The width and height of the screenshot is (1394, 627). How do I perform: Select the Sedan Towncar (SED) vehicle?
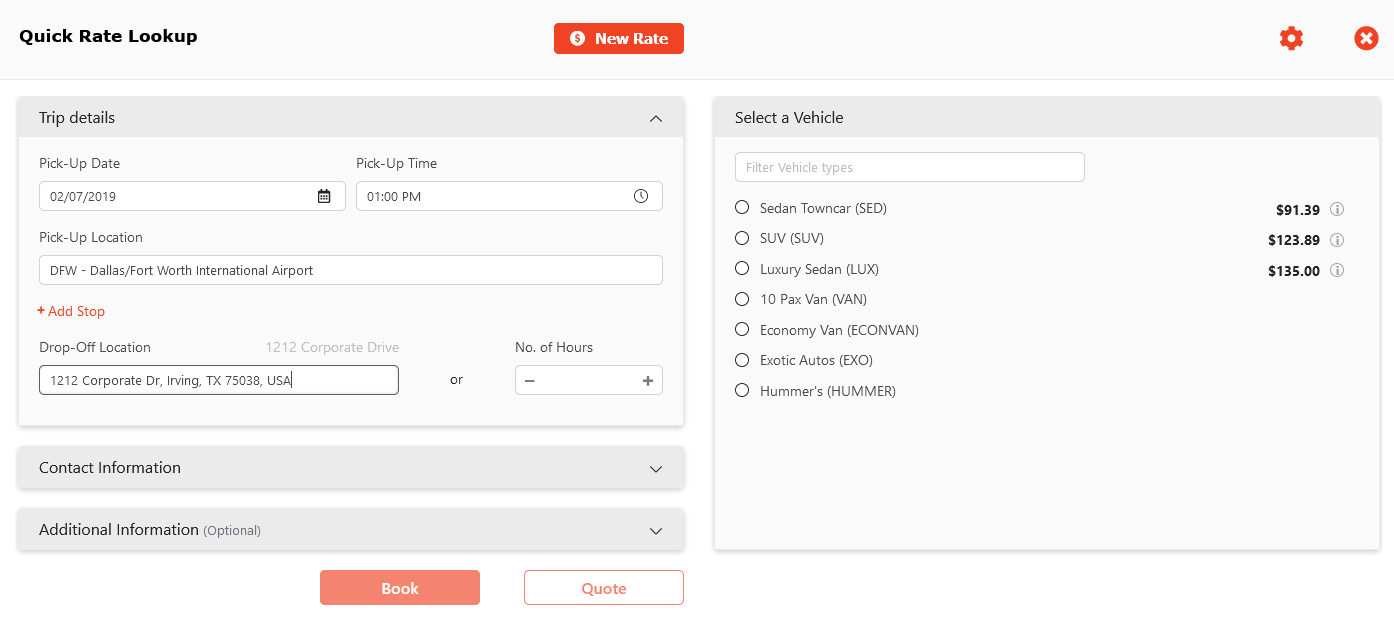[741, 207]
